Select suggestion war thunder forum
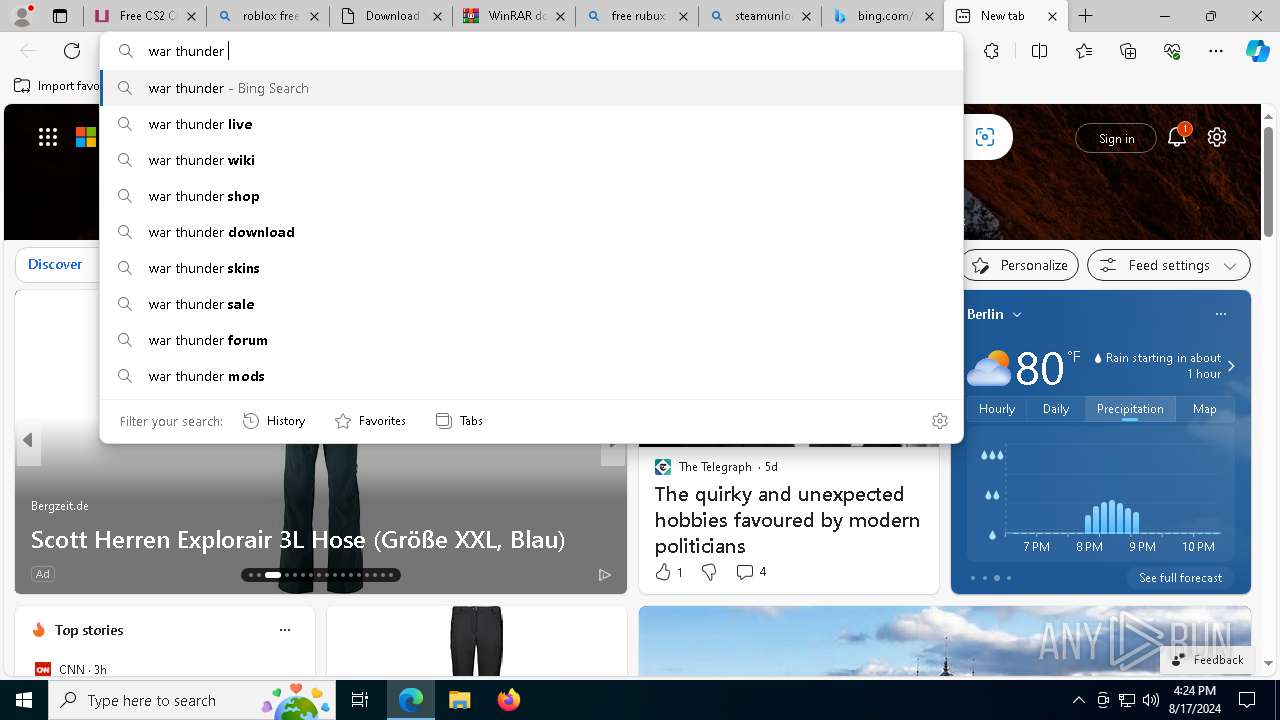 pyautogui.click(x=531, y=340)
